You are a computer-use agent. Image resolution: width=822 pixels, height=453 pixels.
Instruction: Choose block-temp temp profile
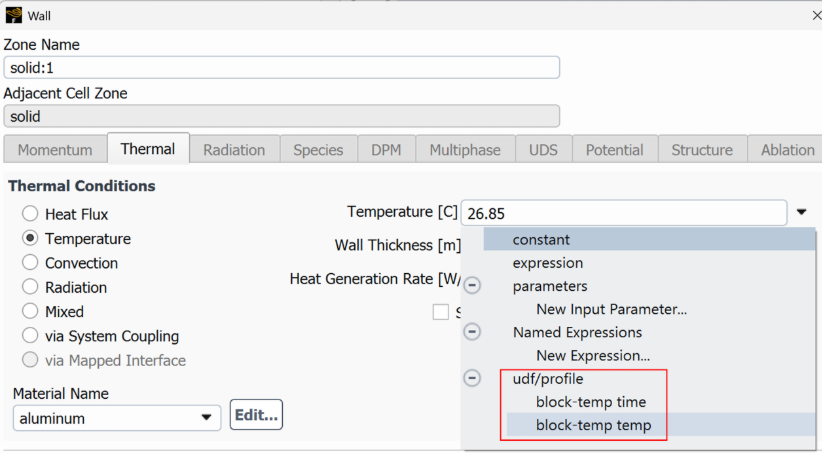click(593, 425)
